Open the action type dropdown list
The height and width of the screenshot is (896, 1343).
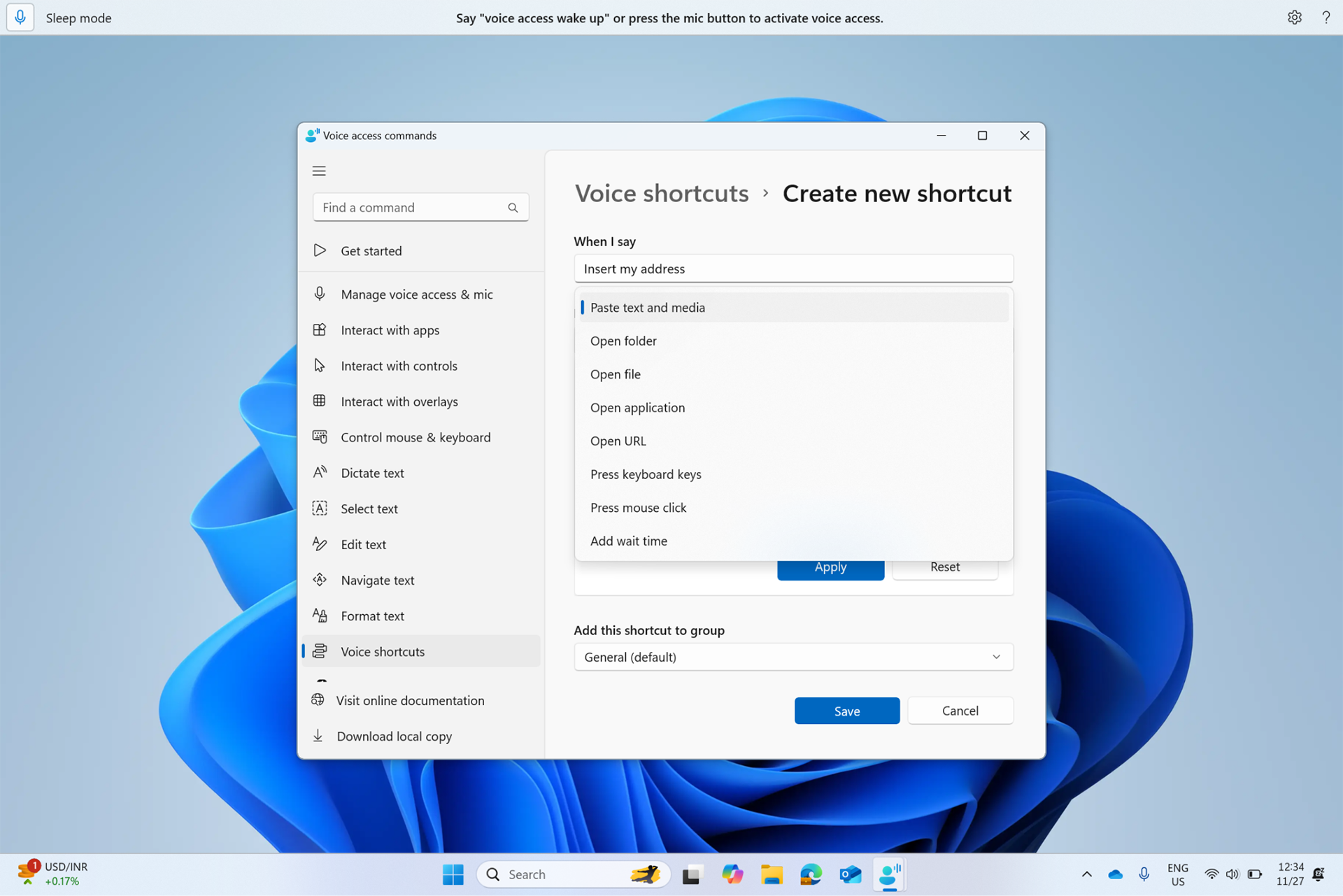(794, 307)
